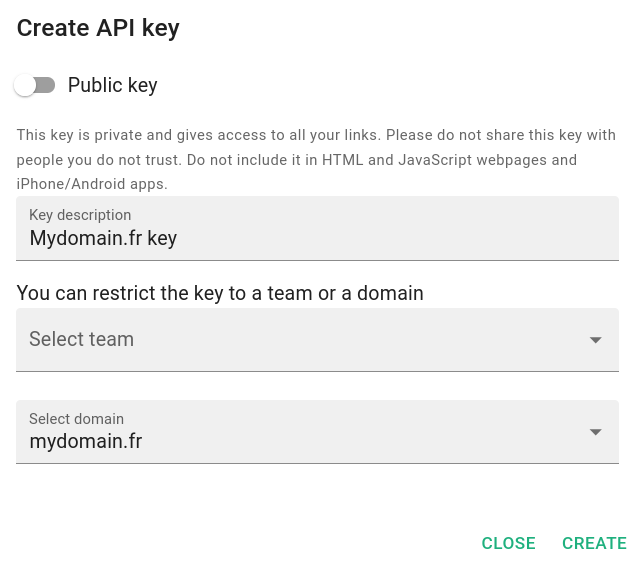
Task: Open the Select team dropdown arrow
Action: point(596,340)
